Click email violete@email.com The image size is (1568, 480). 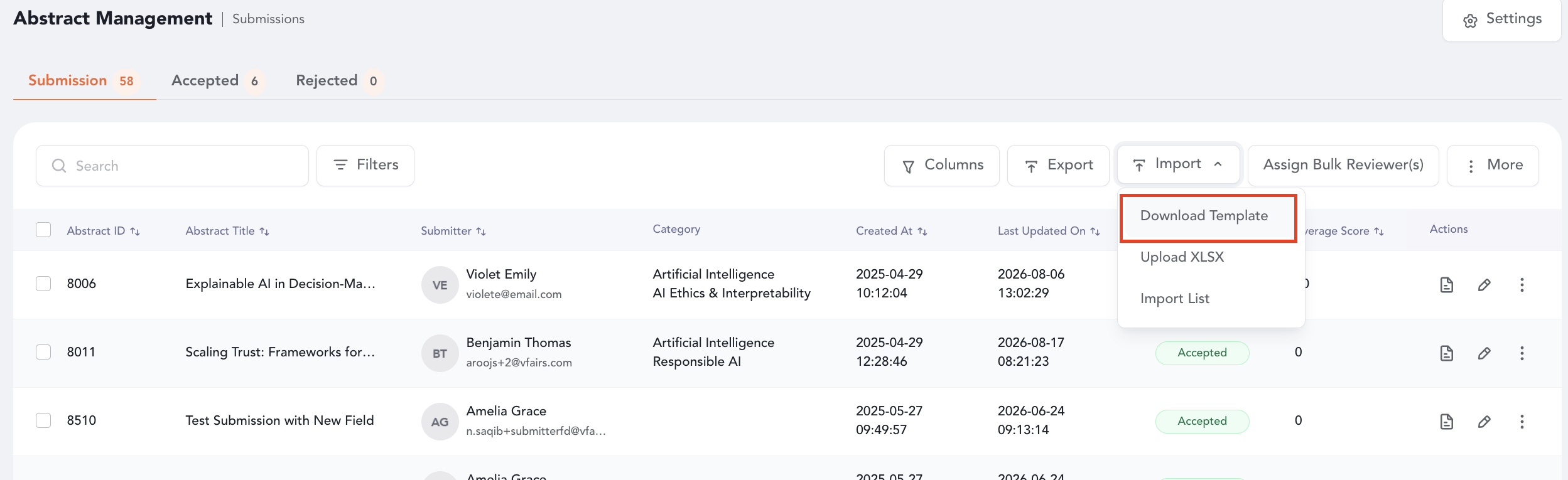coord(514,294)
